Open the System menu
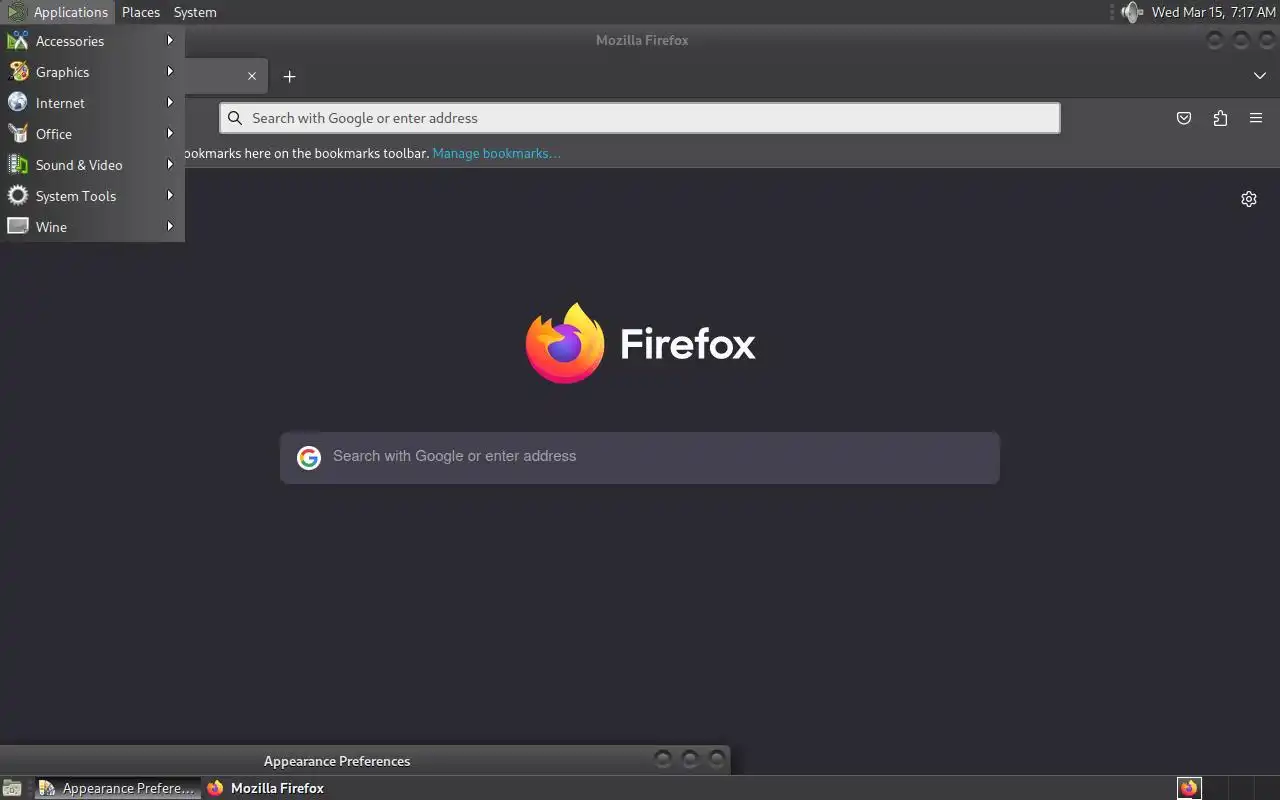Screen dimensions: 1280x800 (195, 12)
